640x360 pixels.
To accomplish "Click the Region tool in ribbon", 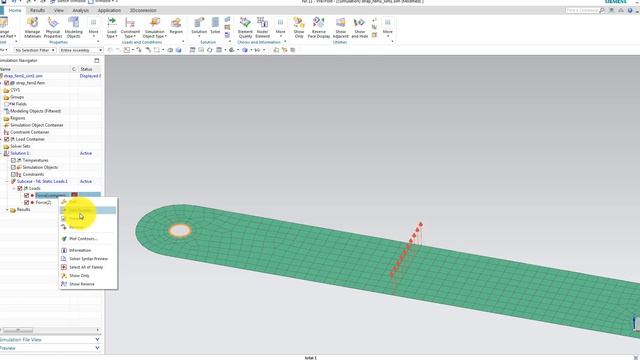I will pyautogui.click(x=176, y=26).
